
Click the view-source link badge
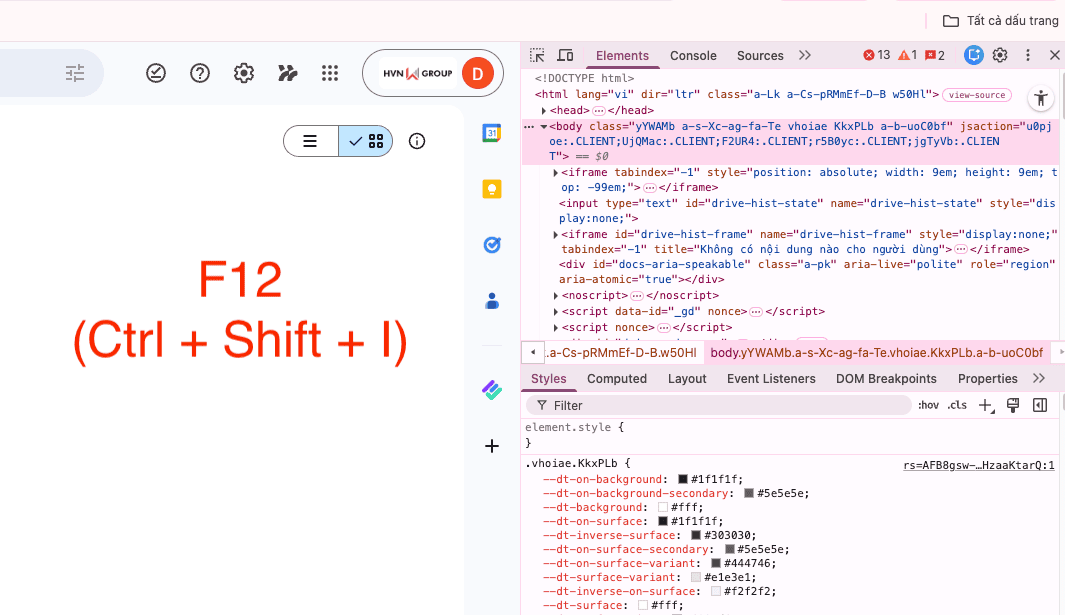click(977, 95)
